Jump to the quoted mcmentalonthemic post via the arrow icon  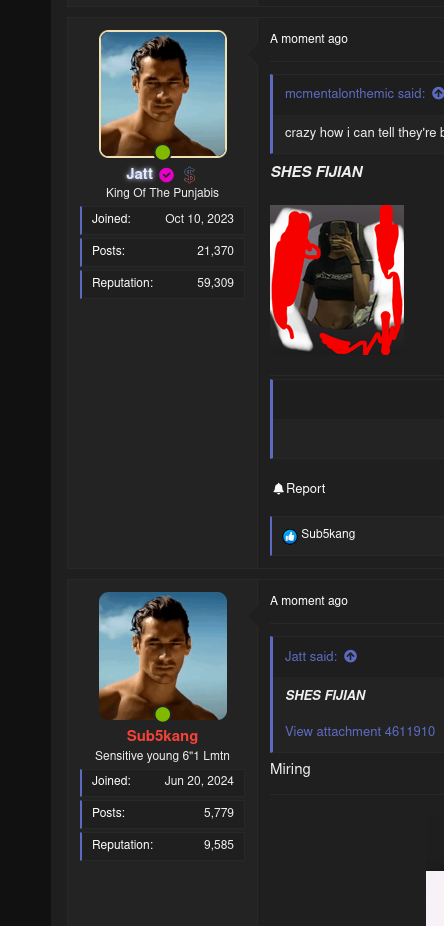coord(438,93)
